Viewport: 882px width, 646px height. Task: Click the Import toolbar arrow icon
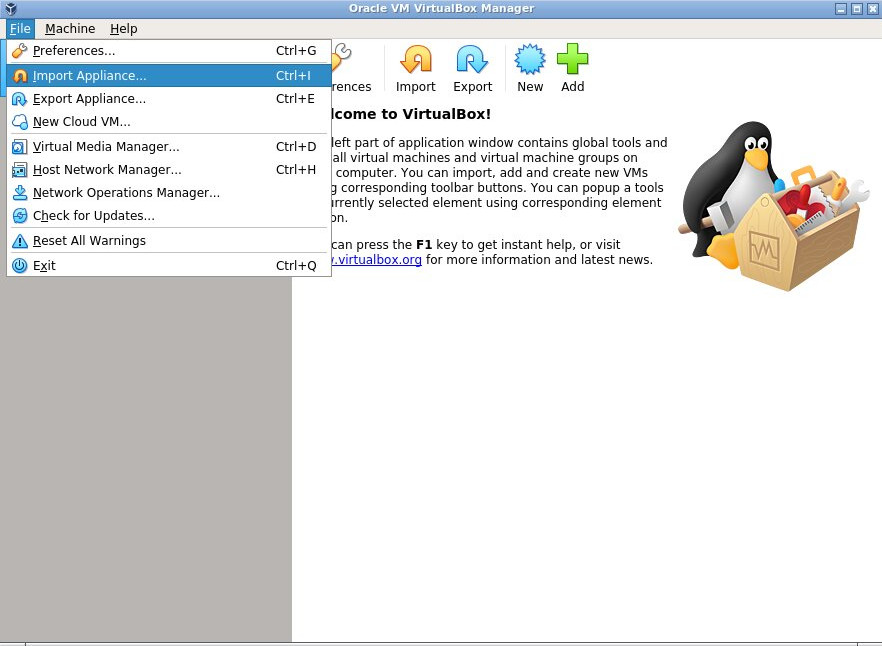pyautogui.click(x=416, y=60)
